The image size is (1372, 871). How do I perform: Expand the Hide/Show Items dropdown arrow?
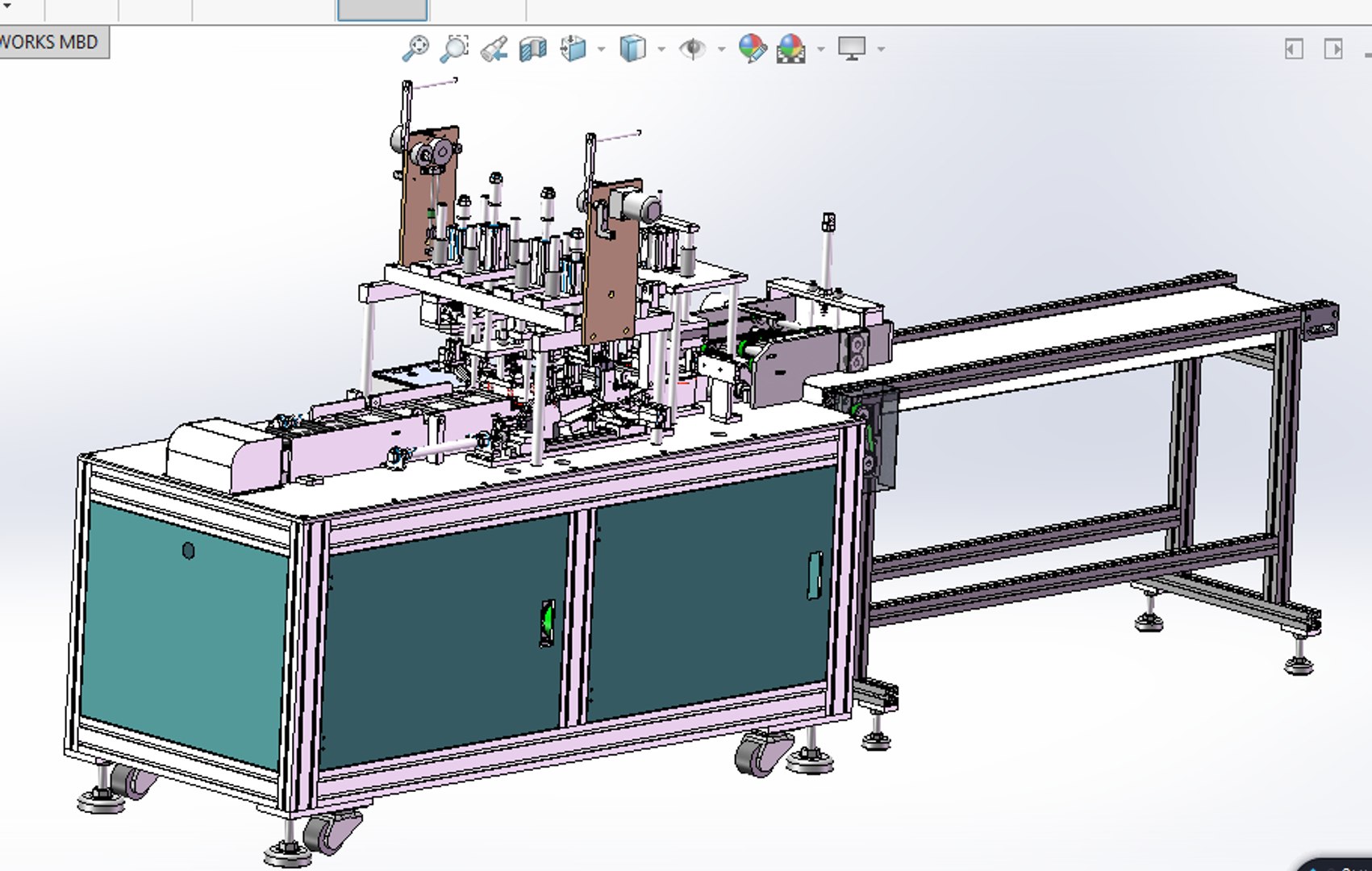721,49
